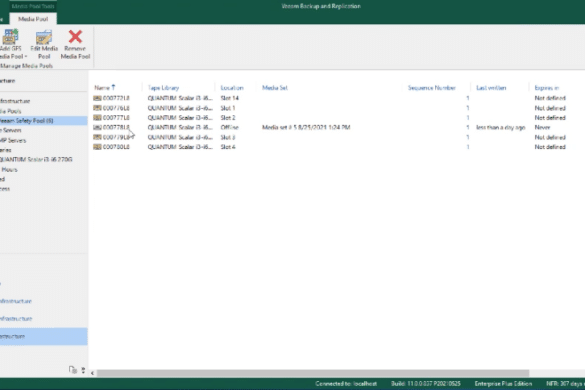The width and height of the screenshot is (585, 390).
Task: Click the Slot 4 location cell
Action: point(228,147)
